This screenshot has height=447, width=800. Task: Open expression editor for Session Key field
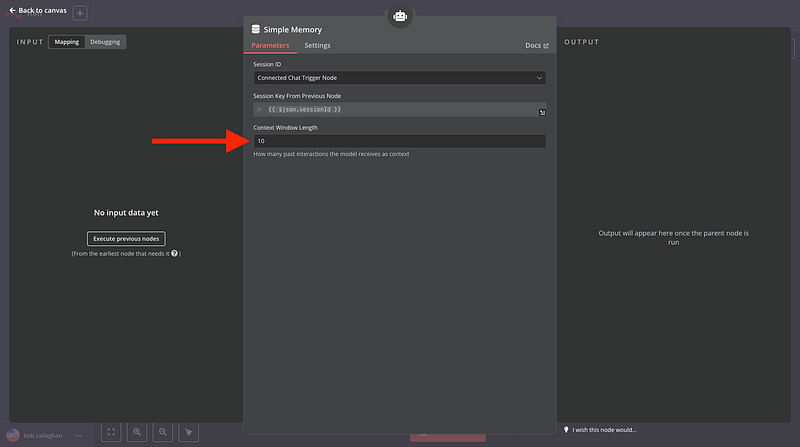click(541, 112)
